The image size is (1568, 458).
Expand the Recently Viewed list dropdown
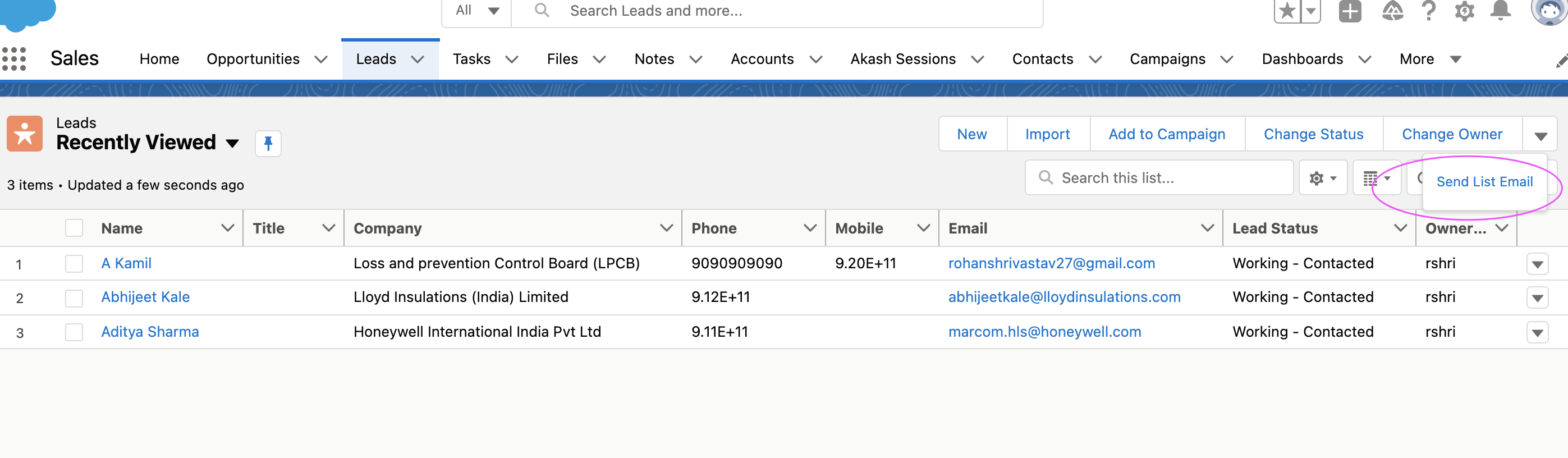coord(232,144)
